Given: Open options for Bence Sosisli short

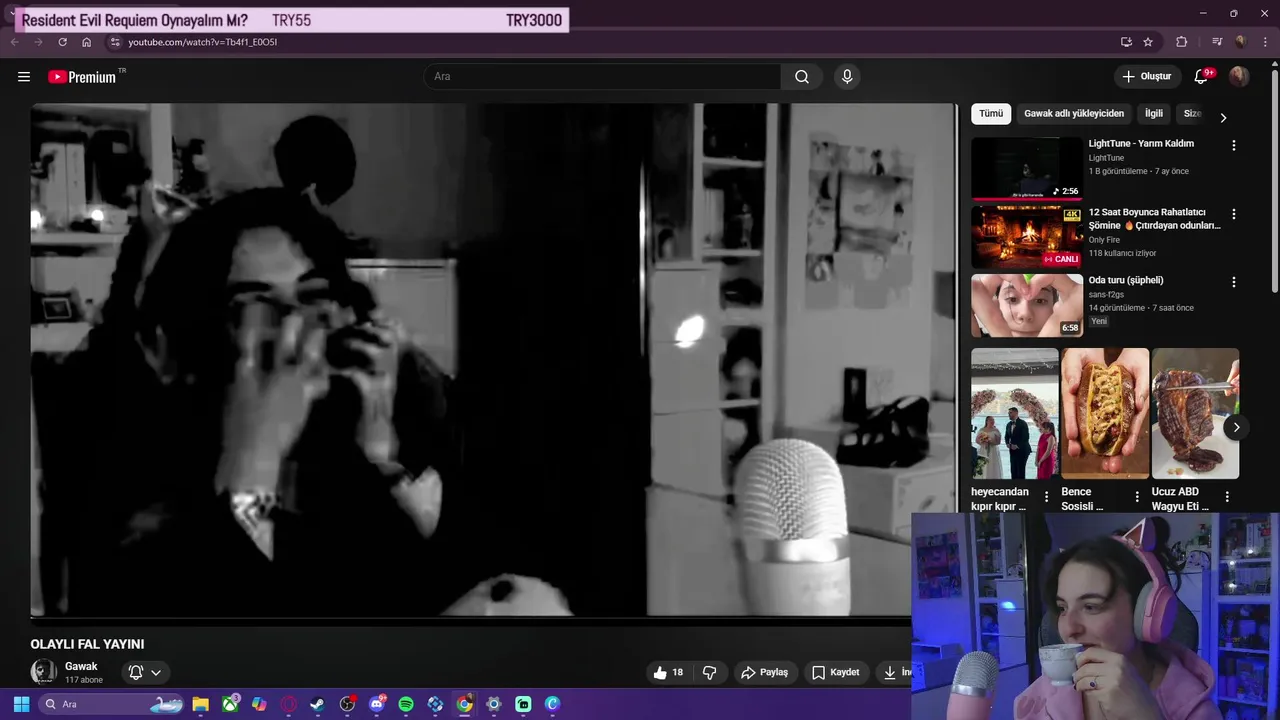Looking at the screenshot, I should point(1136,496).
